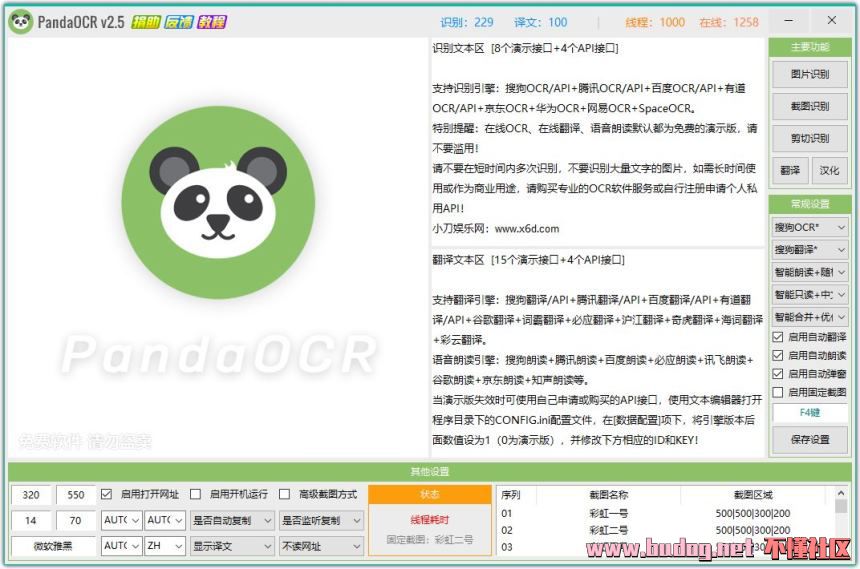Select the 彩虹二号 row in screenshot list
Image resolution: width=860 pixels, height=569 pixels.
tap(665, 530)
